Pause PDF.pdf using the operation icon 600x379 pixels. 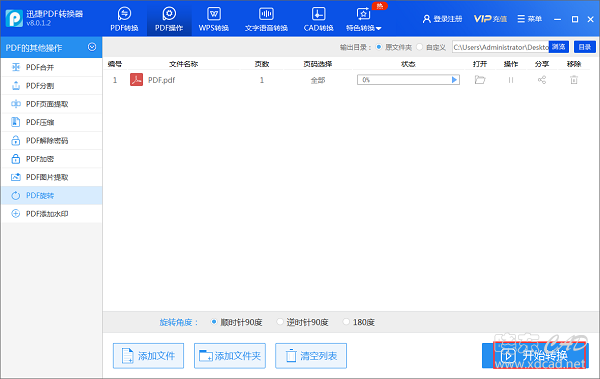[510, 80]
